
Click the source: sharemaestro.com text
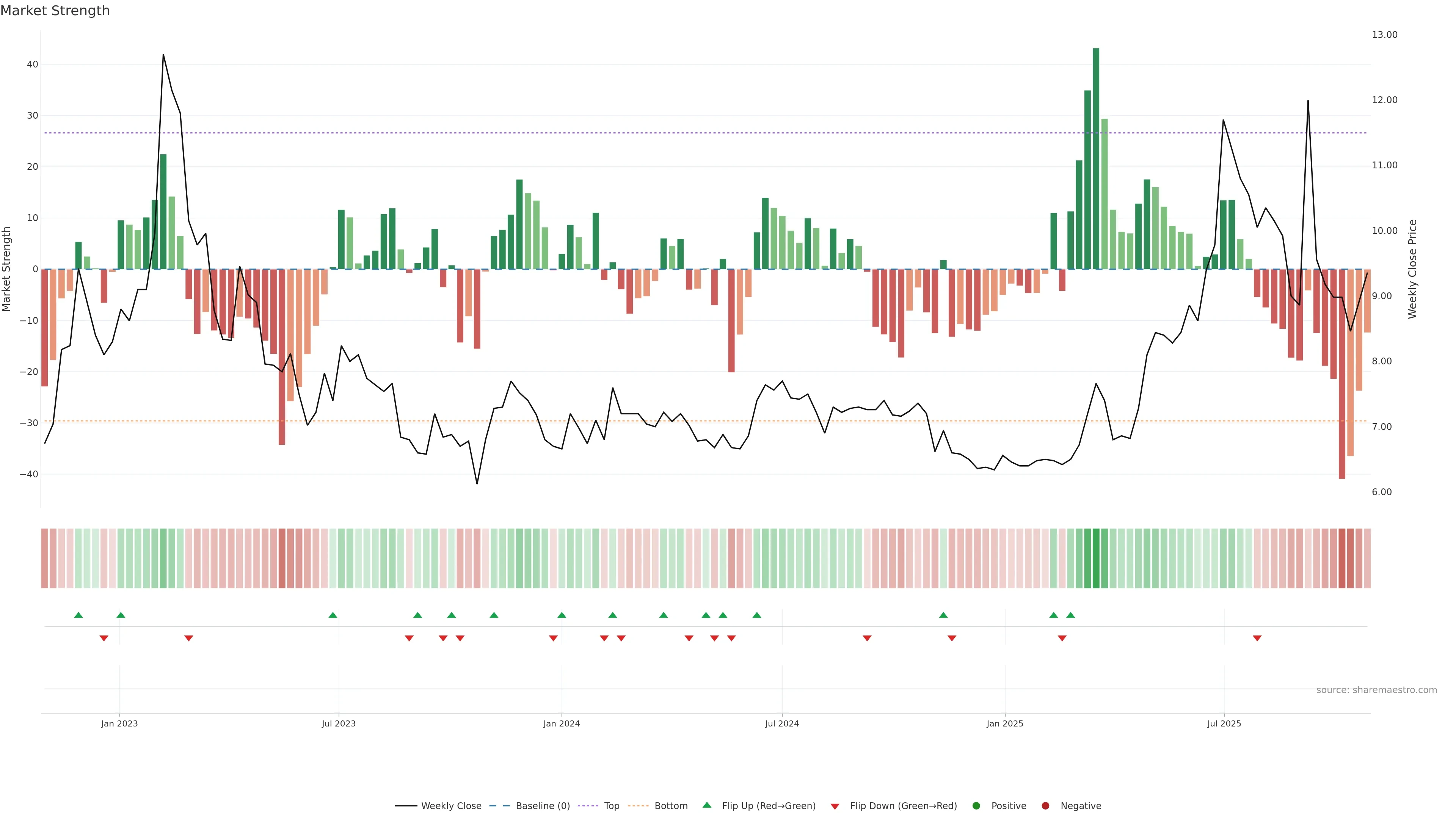1376,690
